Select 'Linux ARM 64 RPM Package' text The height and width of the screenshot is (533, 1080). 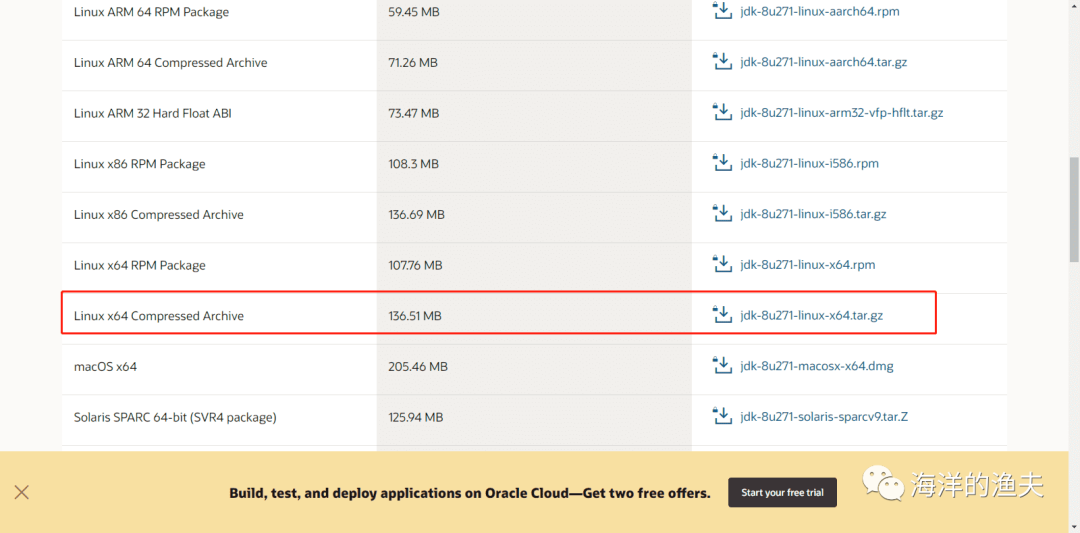[x=151, y=12]
